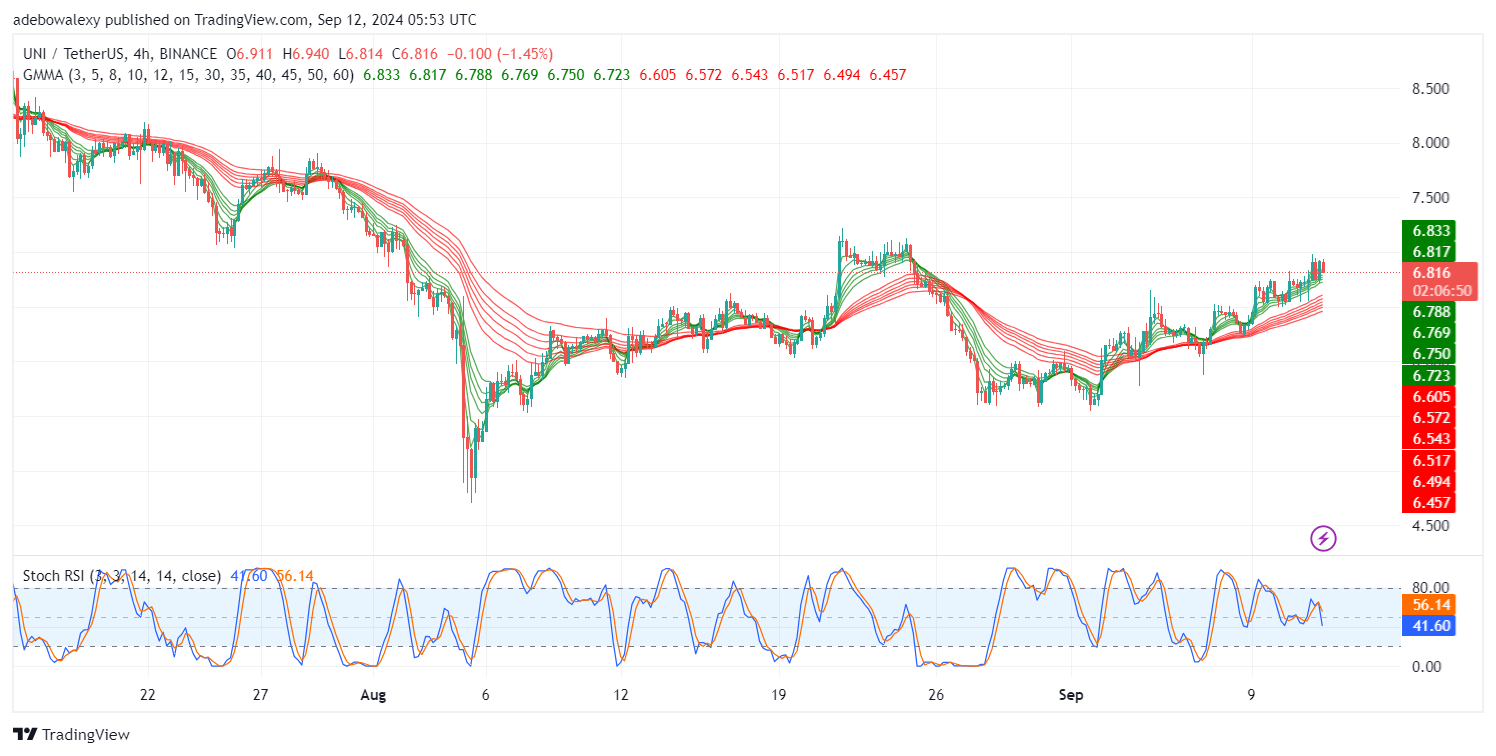The height and width of the screenshot is (756, 1496).
Task: Click the Stoch RSI indicator legend label
Action: pos(122,576)
